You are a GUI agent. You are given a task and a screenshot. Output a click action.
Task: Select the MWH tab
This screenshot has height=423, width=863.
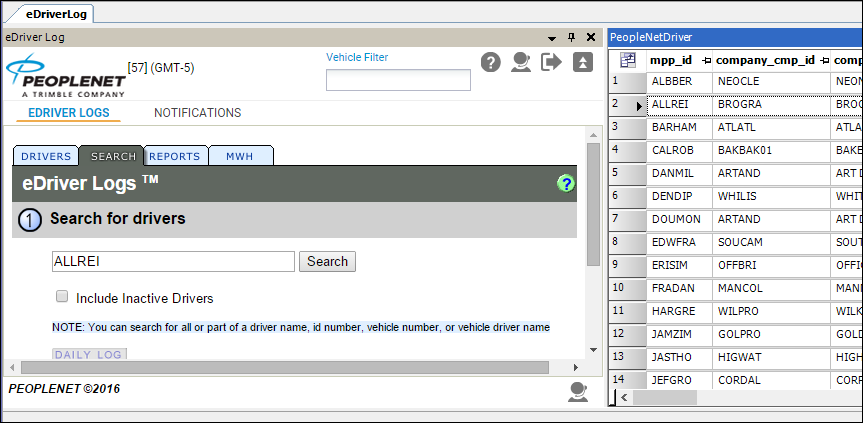(239, 156)
